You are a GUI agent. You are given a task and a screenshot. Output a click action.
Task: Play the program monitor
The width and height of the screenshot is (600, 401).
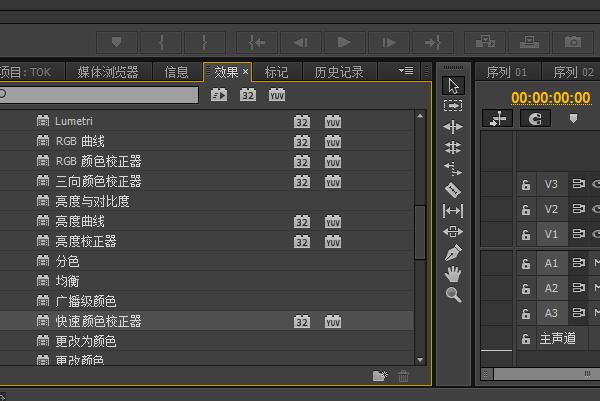344,42
